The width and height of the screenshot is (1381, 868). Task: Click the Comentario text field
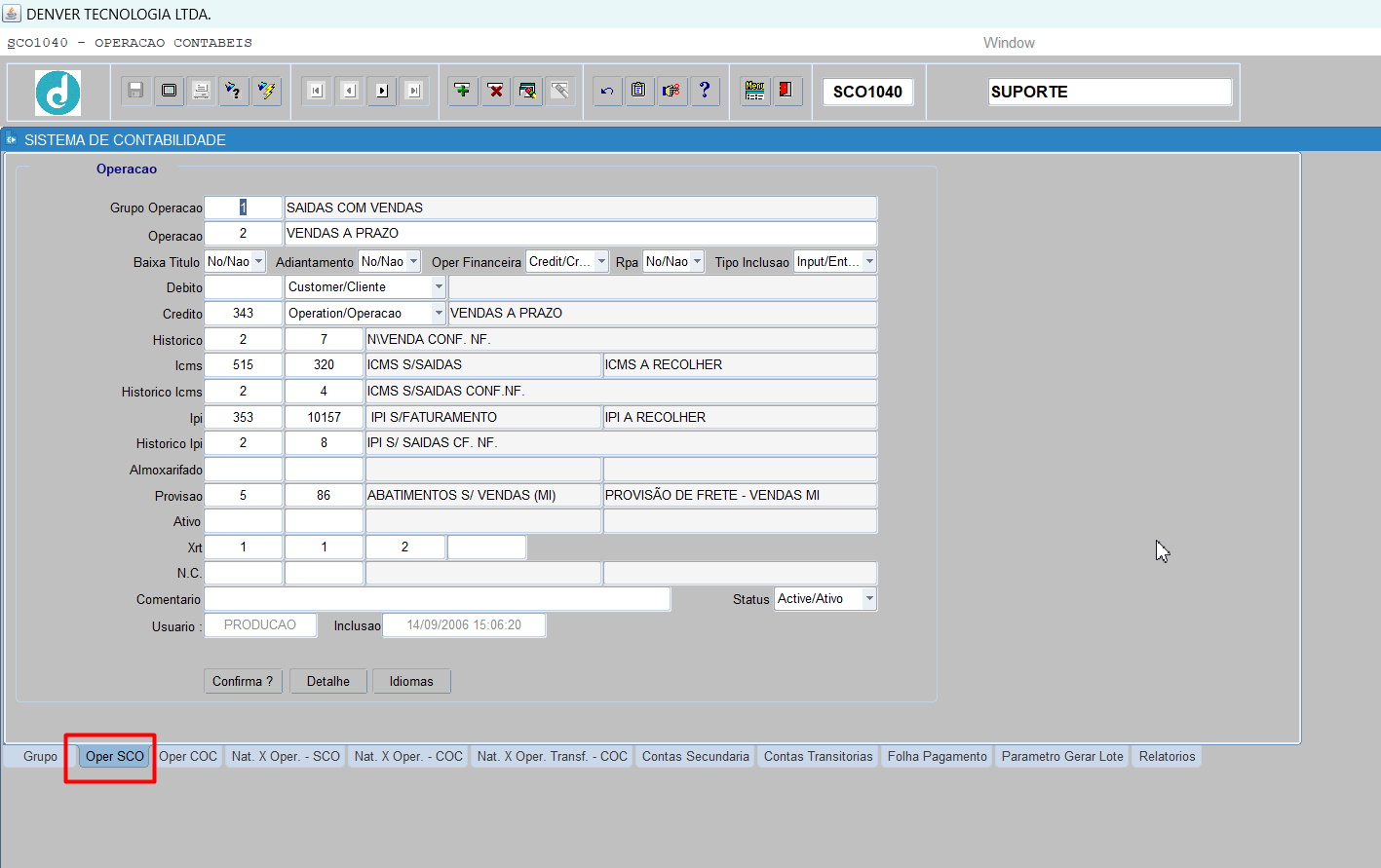[x=437, y=599]
